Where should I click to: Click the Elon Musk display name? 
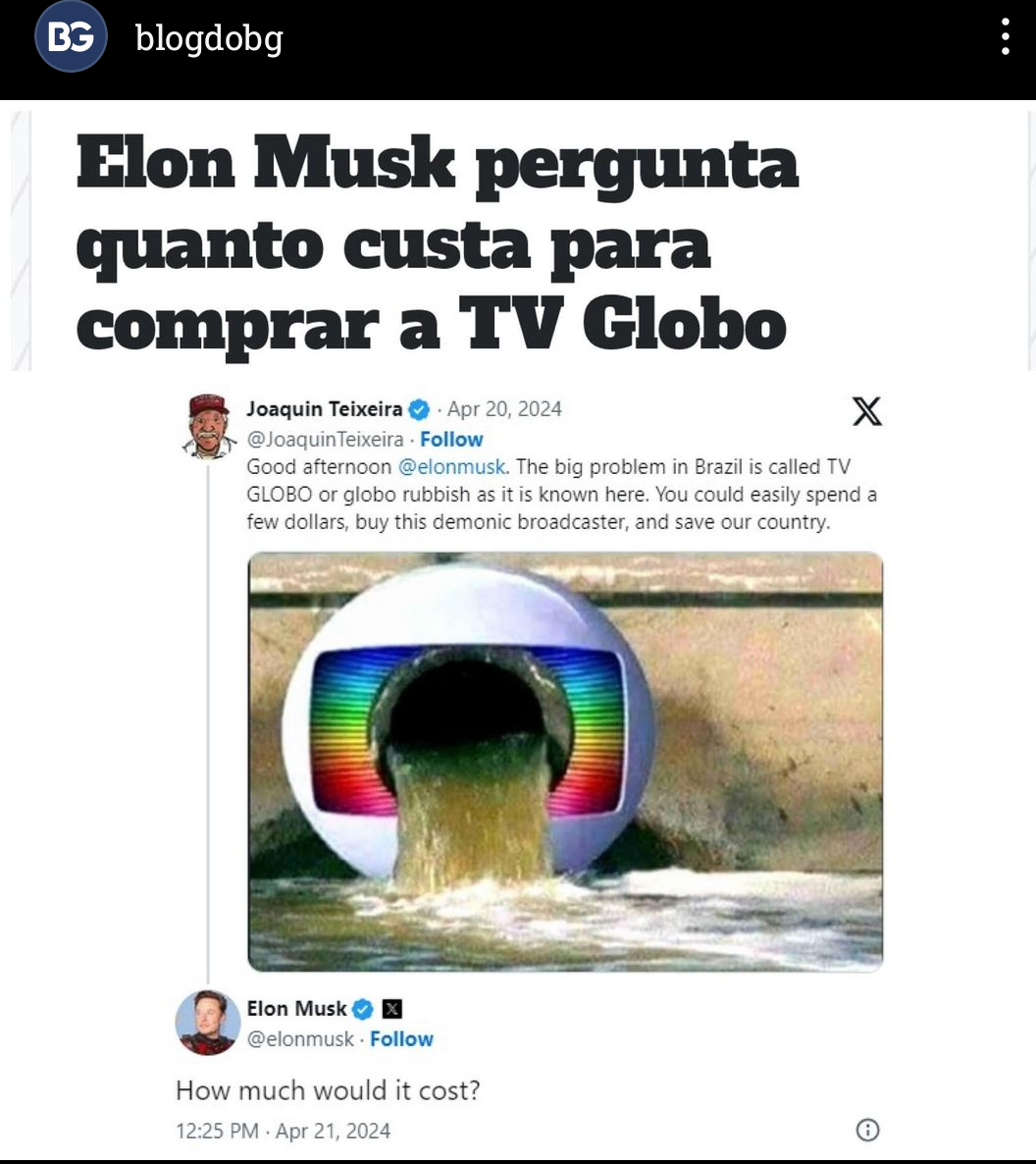point(297,1009)
